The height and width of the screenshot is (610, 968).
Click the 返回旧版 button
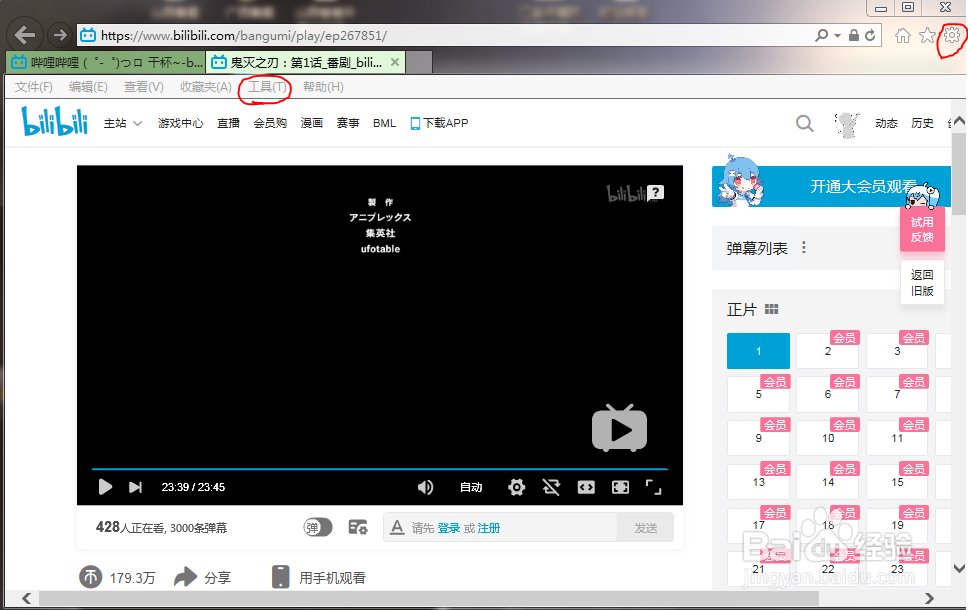922,283
